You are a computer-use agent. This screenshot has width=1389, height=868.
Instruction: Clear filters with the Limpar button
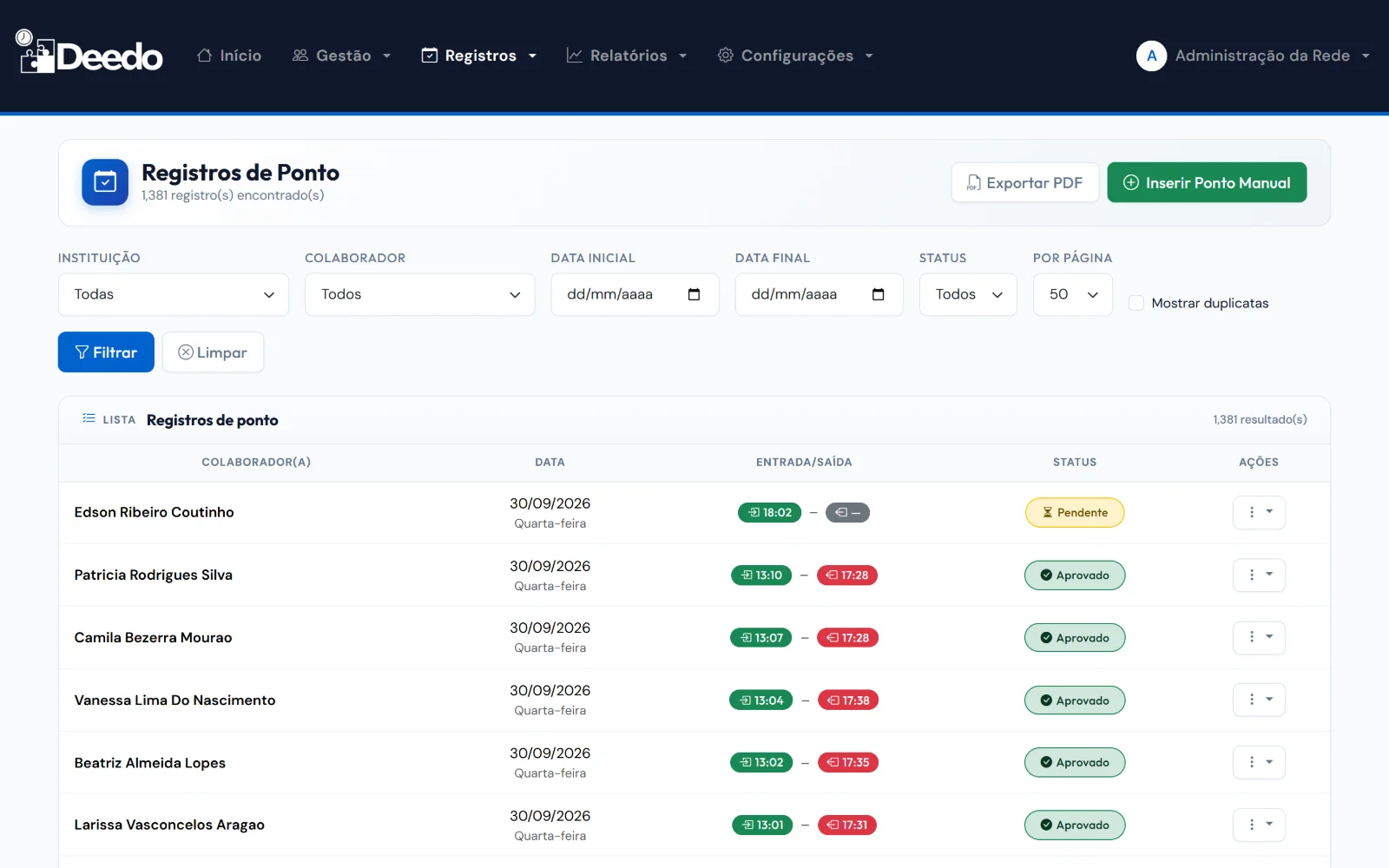pyautogui.click(x=213, y=352)
